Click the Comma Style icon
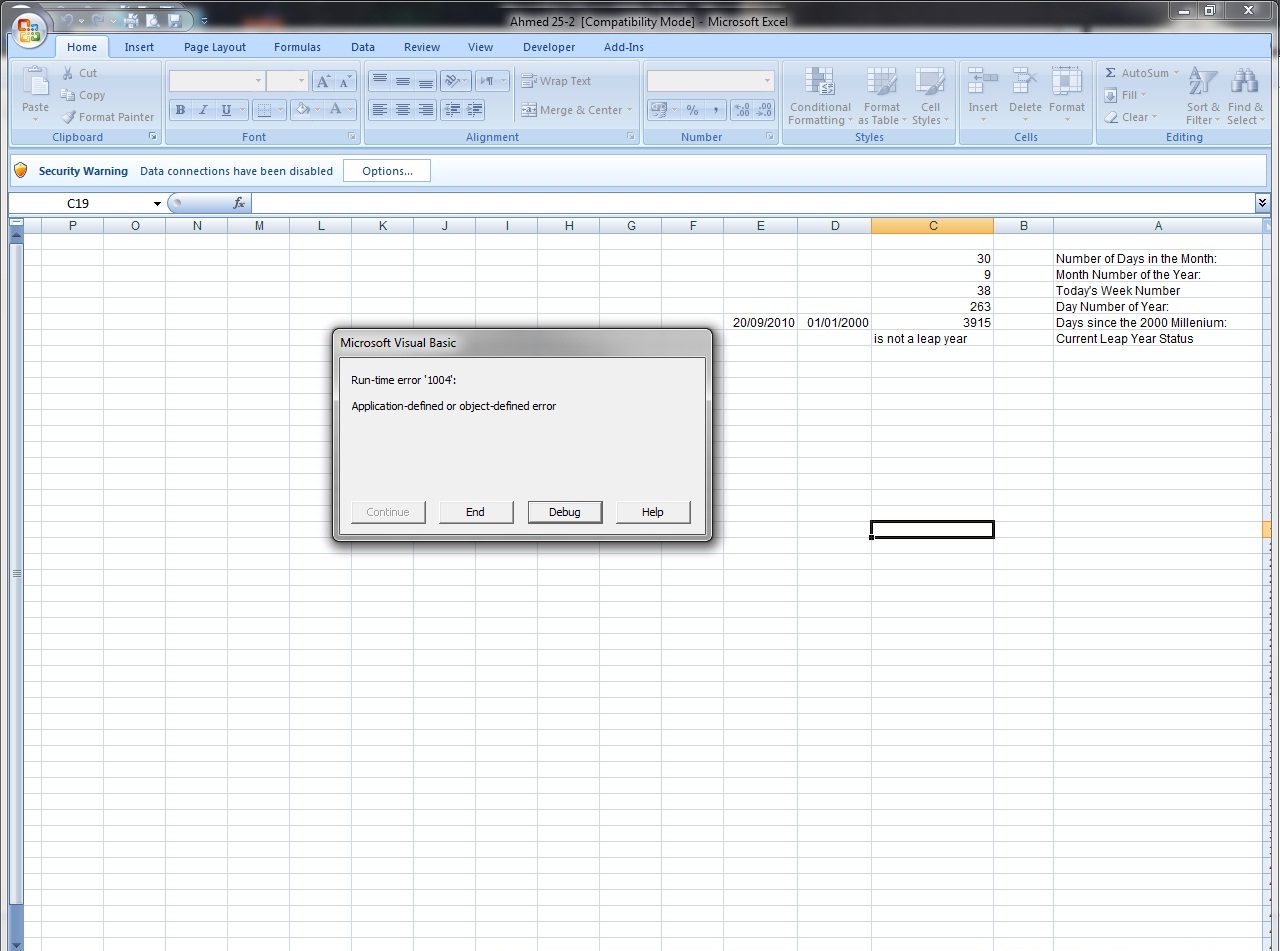1280x951 pixels. (714, 110)
